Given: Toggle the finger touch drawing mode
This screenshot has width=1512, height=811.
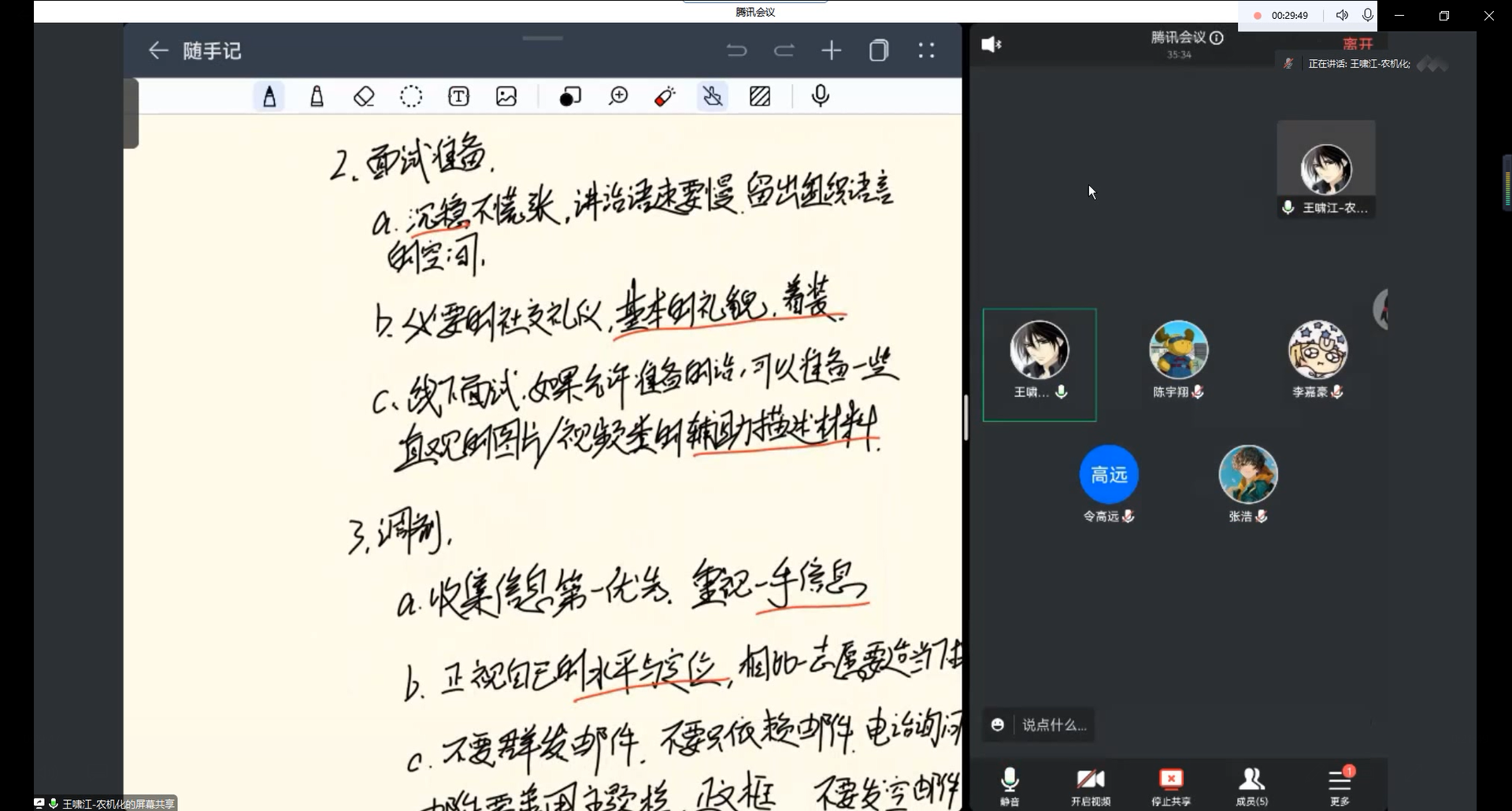Looking at the screenshot, I should tap(712, 96).
